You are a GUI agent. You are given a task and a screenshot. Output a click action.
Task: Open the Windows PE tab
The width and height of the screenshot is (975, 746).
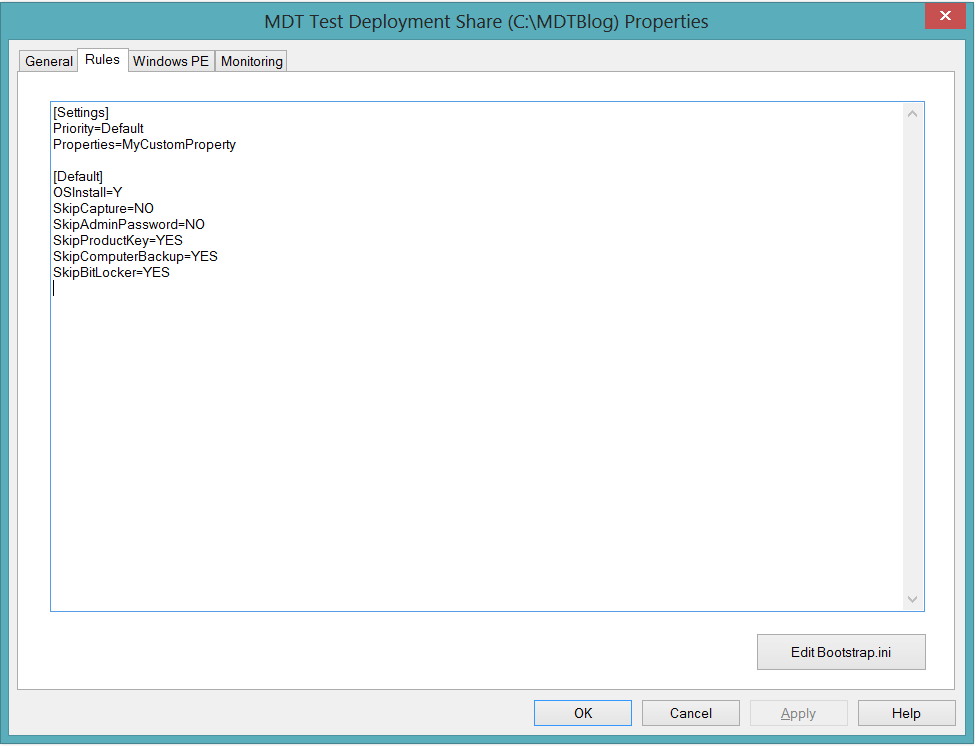171,61
